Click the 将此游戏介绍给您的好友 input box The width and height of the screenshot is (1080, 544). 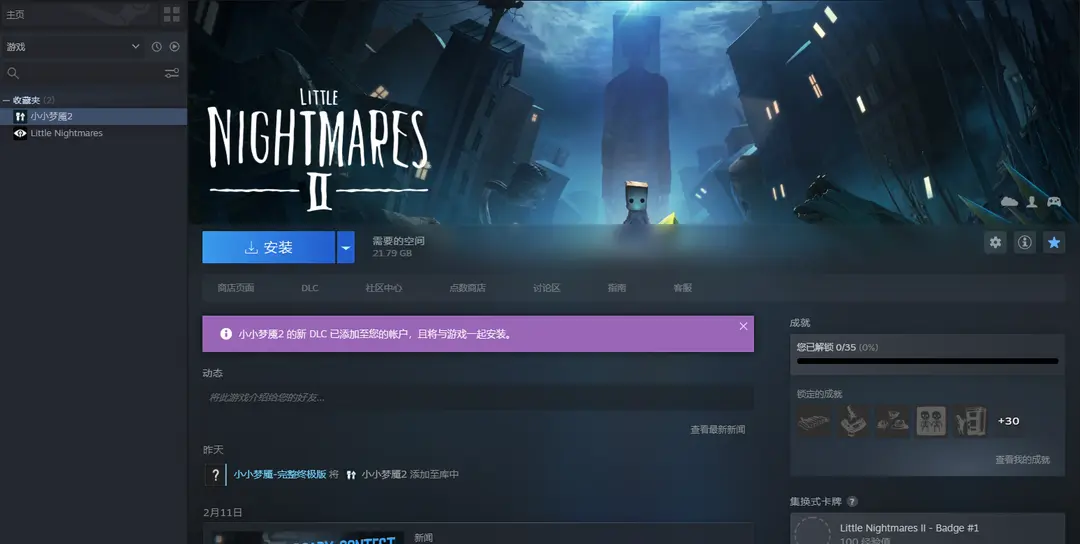[x=478, y=397]
